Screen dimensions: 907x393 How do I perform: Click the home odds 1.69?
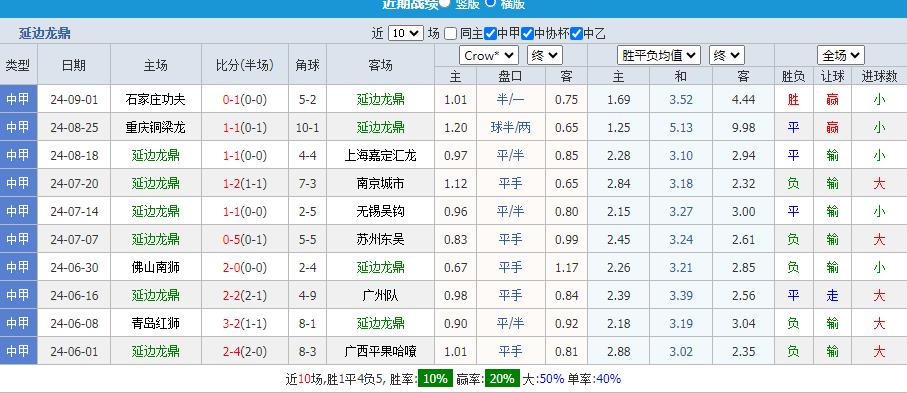point(618,100)
